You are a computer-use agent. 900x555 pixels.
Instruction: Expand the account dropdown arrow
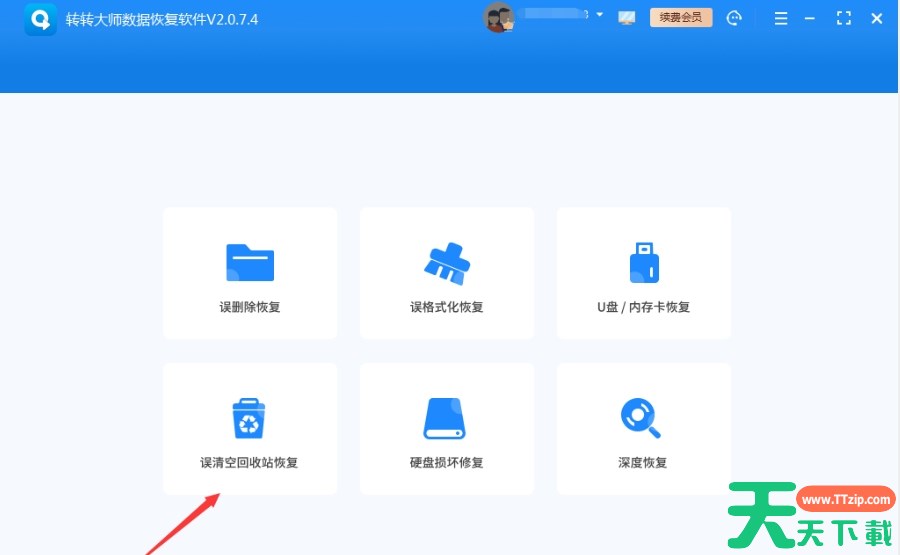[599, 15]
